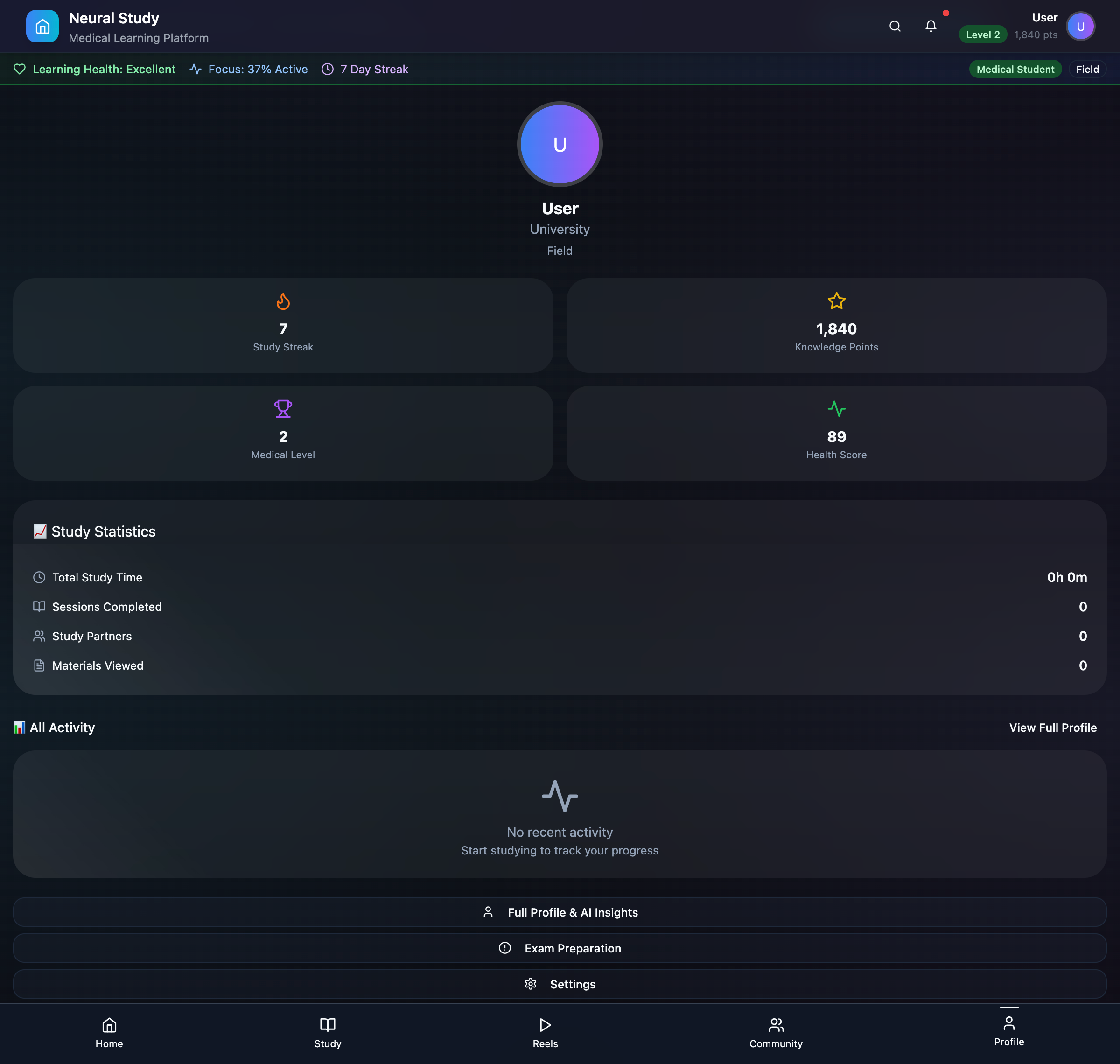Click the Knowledge Points star icon
1120x1064 pixels.
pos(836,301)
